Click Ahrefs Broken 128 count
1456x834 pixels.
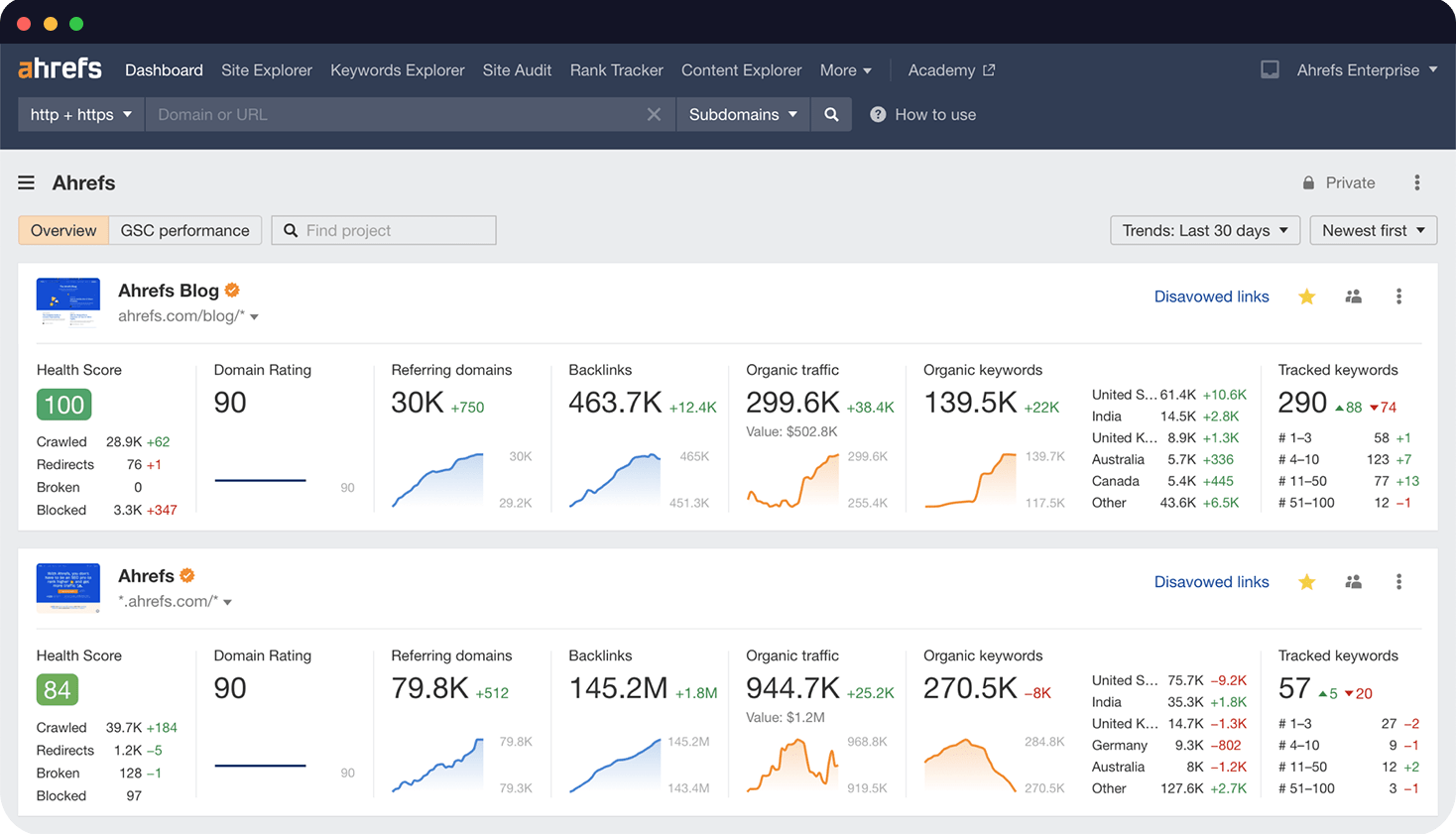pos(130,773)
